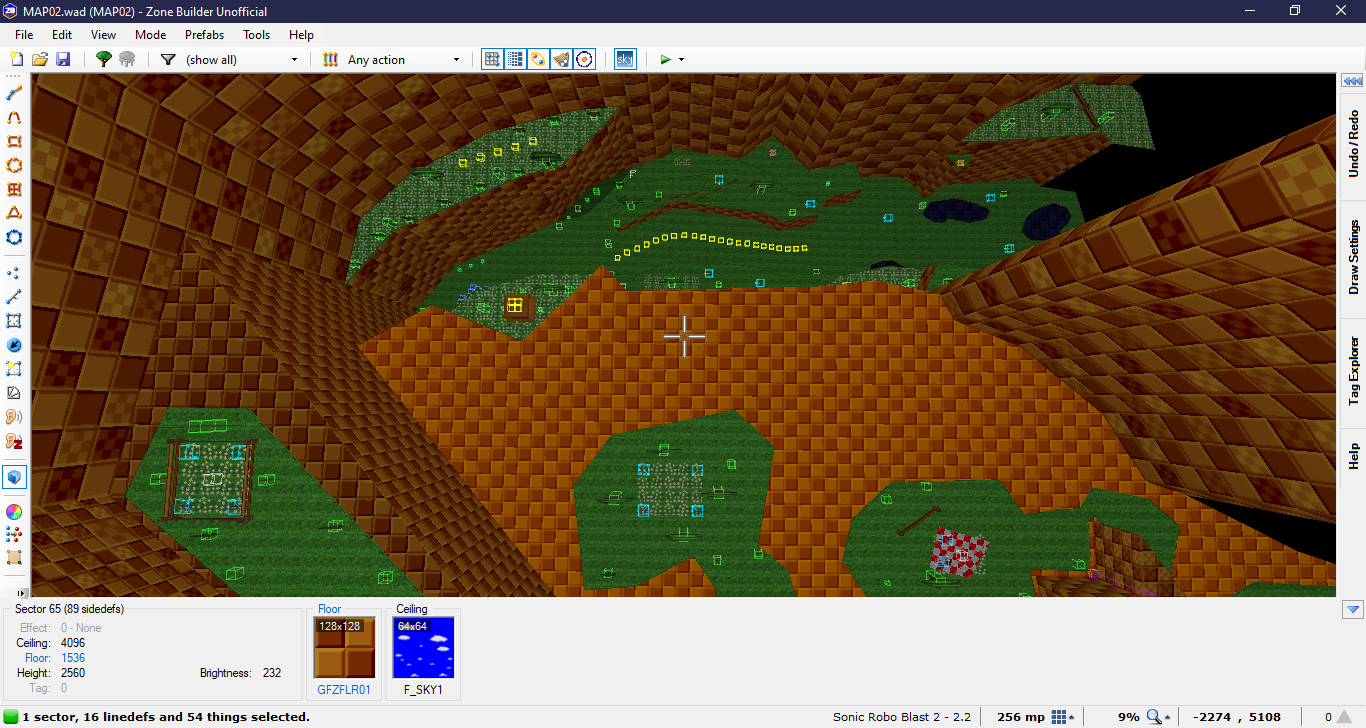Select the triangle draw tool
Screen dimensions: 1366x728
pos(14,213)
